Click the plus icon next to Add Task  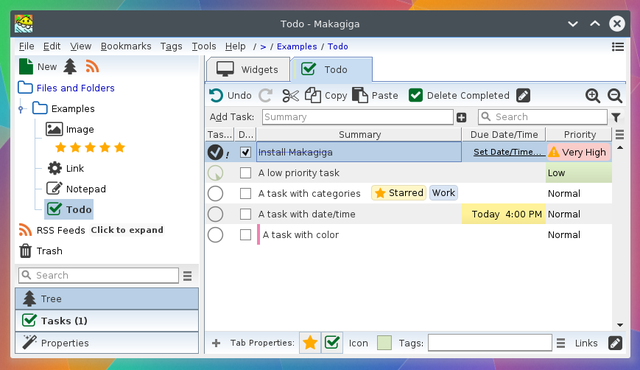coord(462,117)
